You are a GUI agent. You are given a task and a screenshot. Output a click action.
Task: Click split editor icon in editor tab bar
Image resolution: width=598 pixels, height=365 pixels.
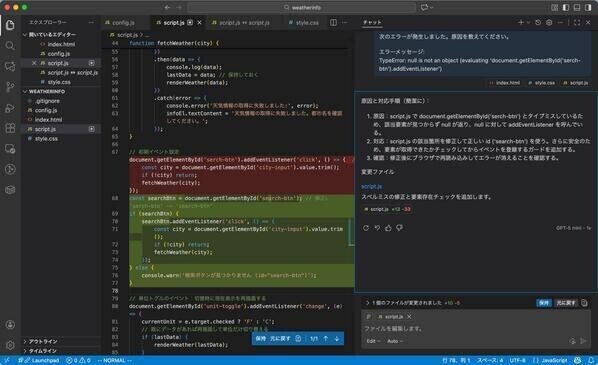pyautogui.click(x=333, y=23)
